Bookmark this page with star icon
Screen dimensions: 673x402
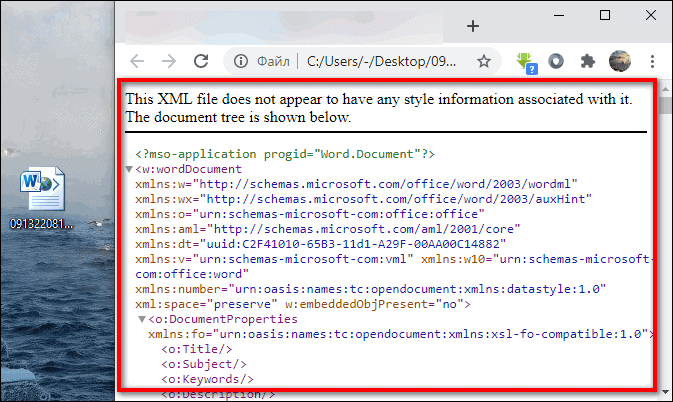484,61
